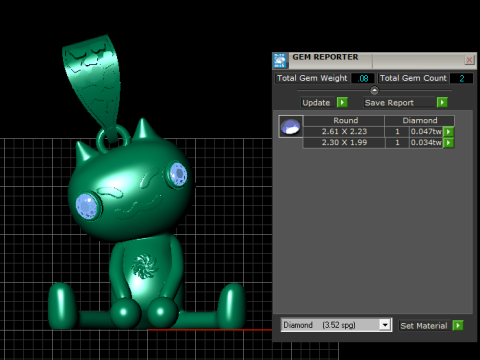The width and height of the screenshot is (480, 360).
Task: Click the Total Gem Count label
Action: pos(413,78)
